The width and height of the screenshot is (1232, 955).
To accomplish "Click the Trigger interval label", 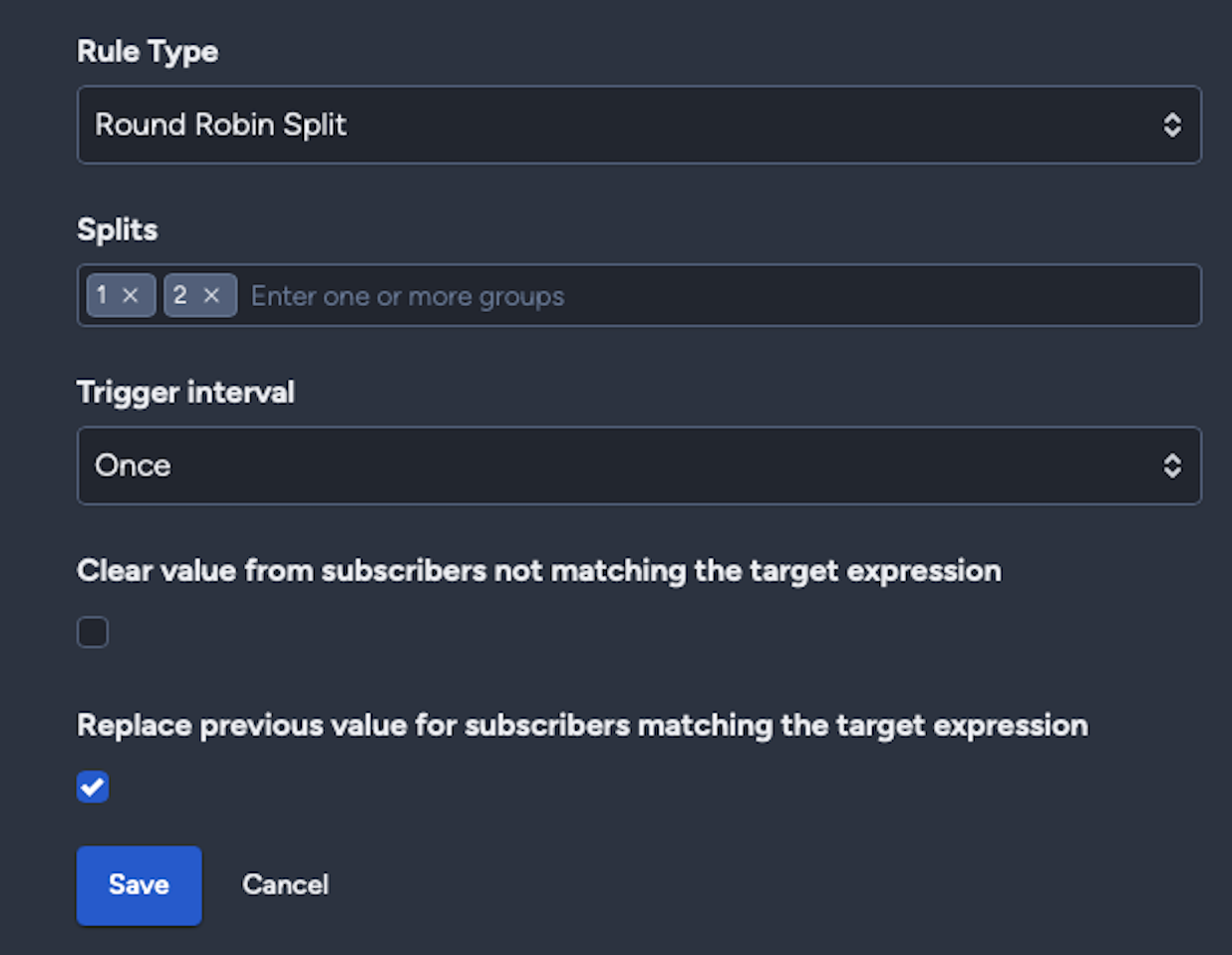I will tap(185, 393).
